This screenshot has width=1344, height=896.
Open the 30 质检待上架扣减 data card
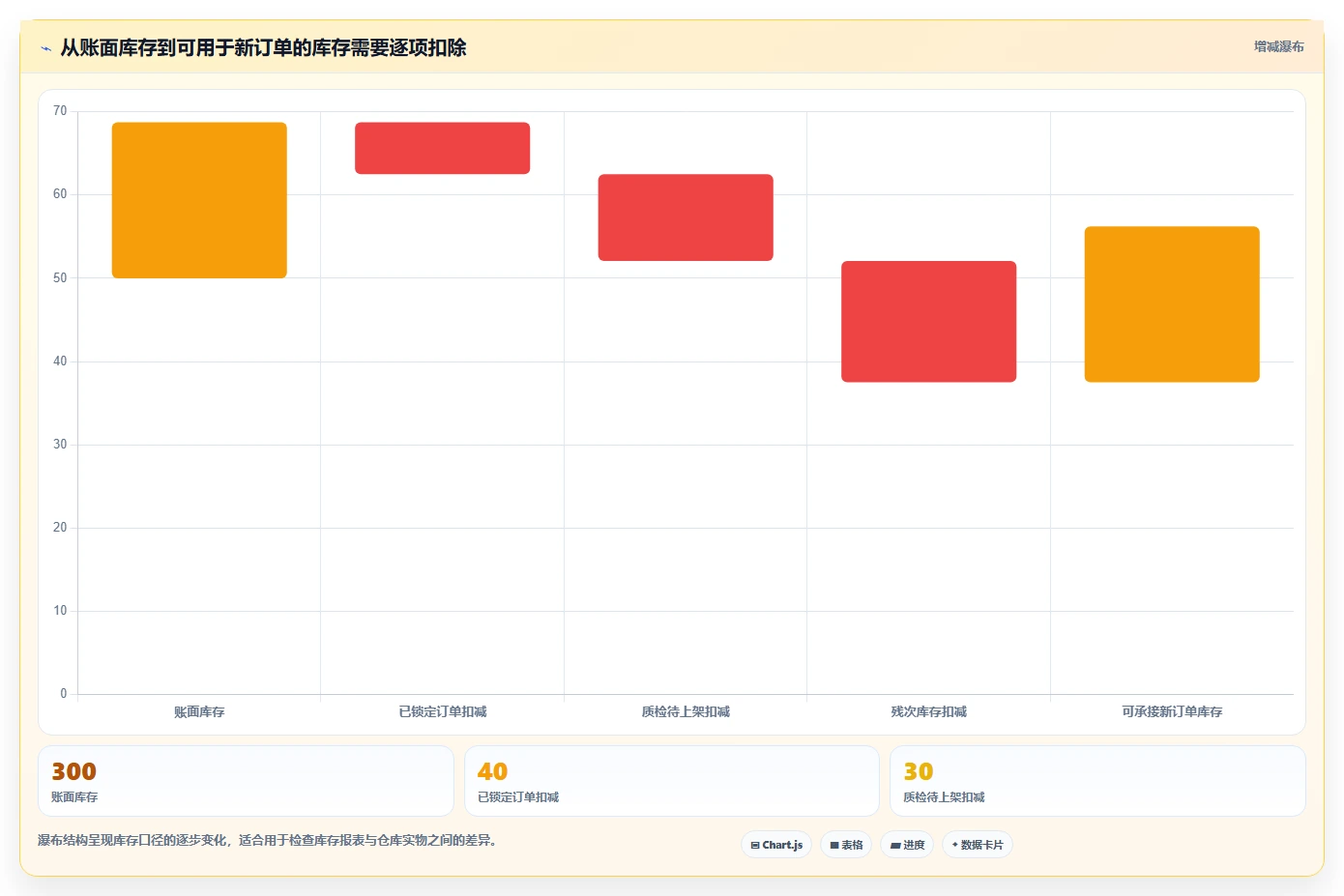[x=1097, y=781]
